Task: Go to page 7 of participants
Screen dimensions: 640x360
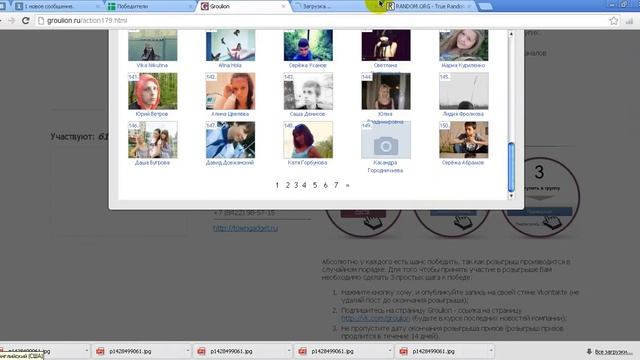Action: (x=336, y=185)
